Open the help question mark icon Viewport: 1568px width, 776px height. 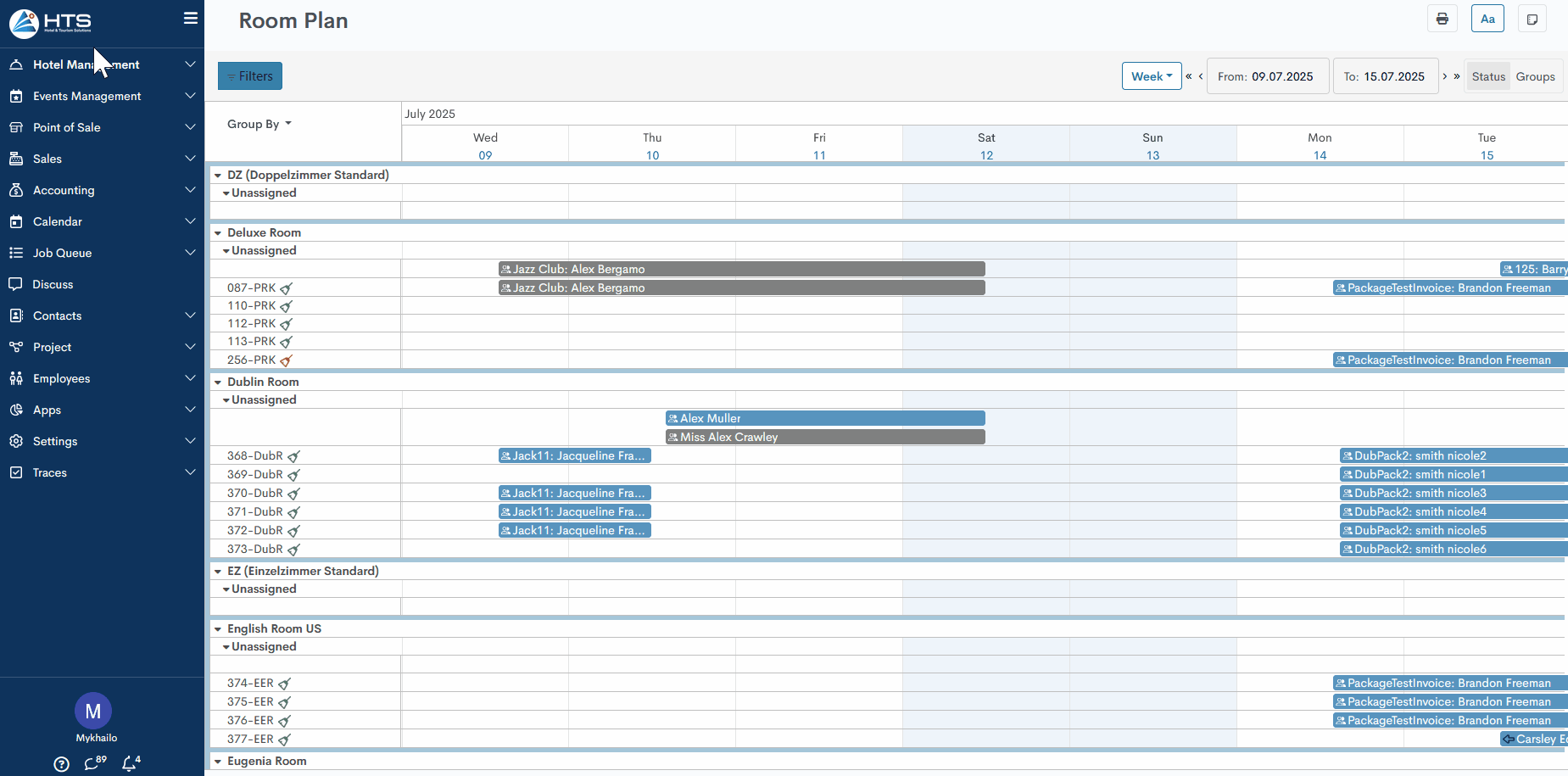click(x=61, y=764)
